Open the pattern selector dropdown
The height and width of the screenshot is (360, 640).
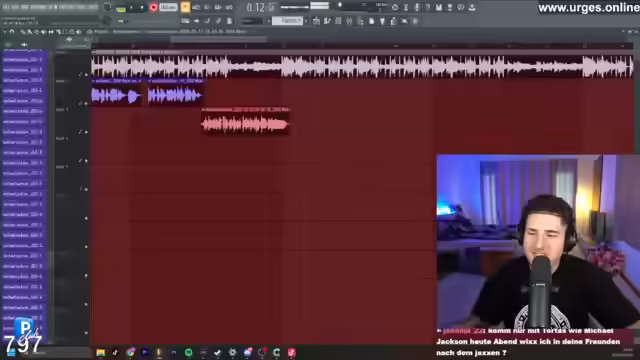pos(287,21)
